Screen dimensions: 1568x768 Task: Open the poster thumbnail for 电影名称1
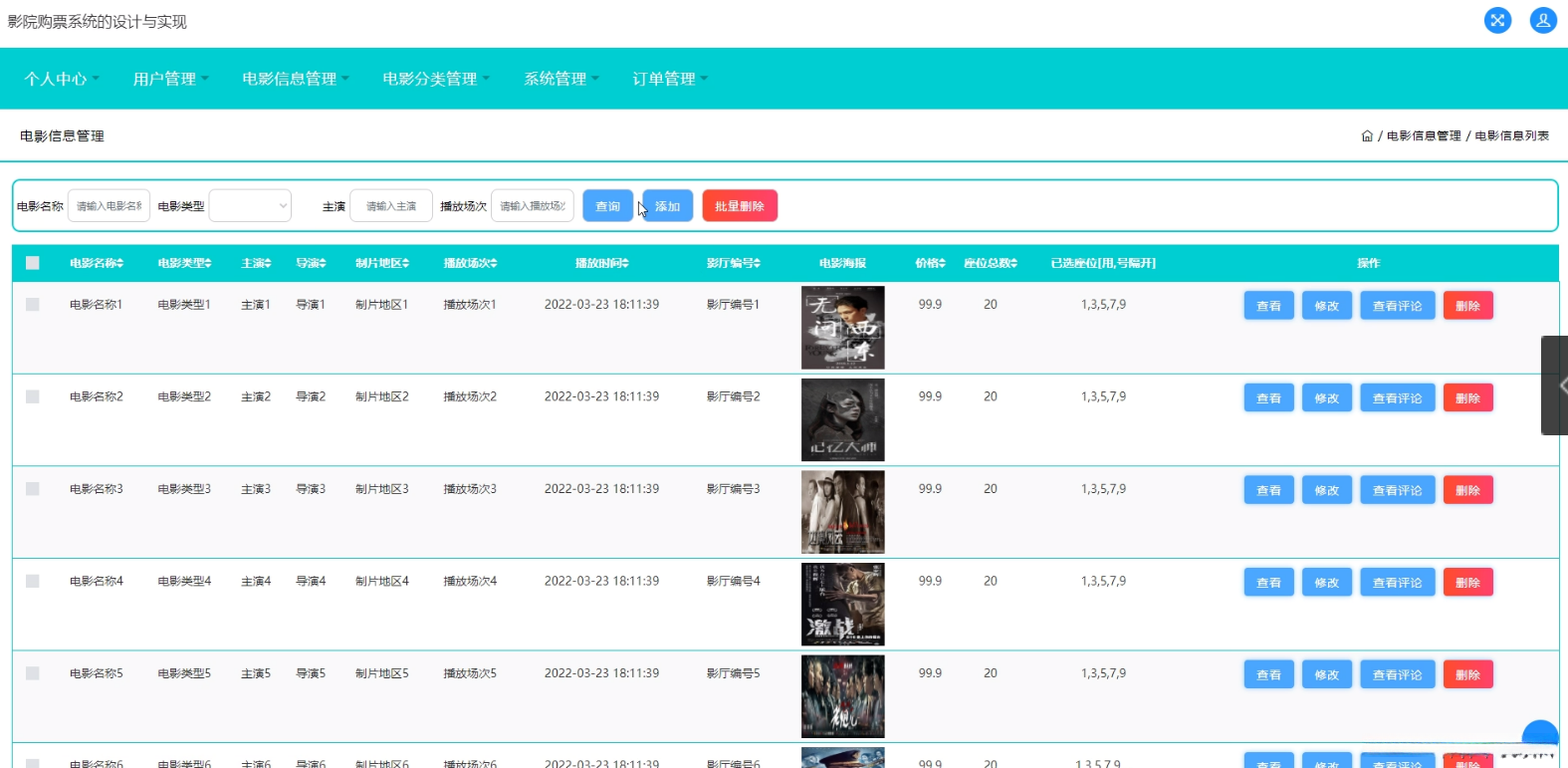pos(843,328)
